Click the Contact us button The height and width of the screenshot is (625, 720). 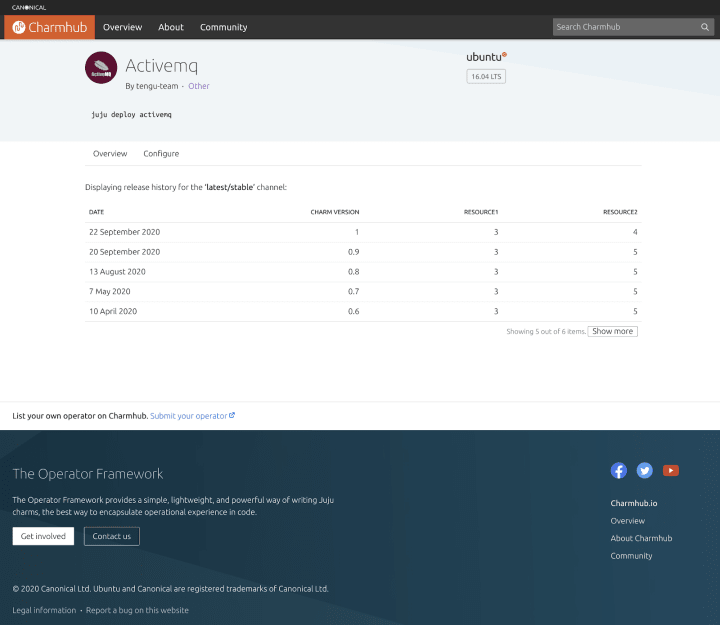(x=112, y=536)
